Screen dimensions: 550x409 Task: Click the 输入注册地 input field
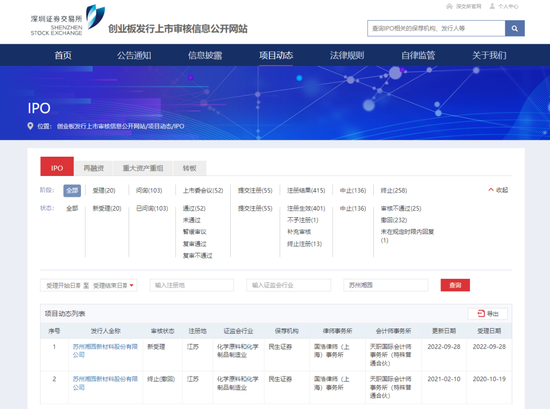[192, 285]
